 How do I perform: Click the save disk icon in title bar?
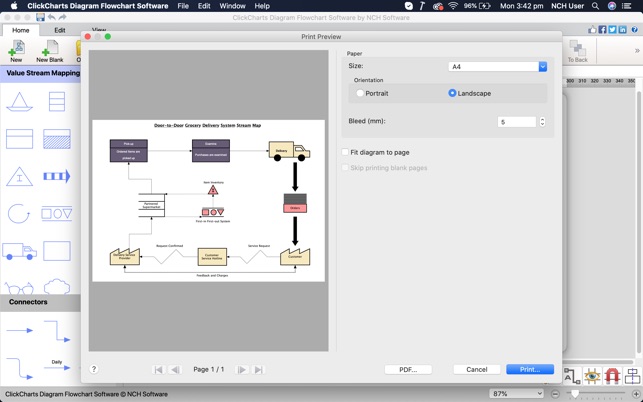[x=40, y=17]
